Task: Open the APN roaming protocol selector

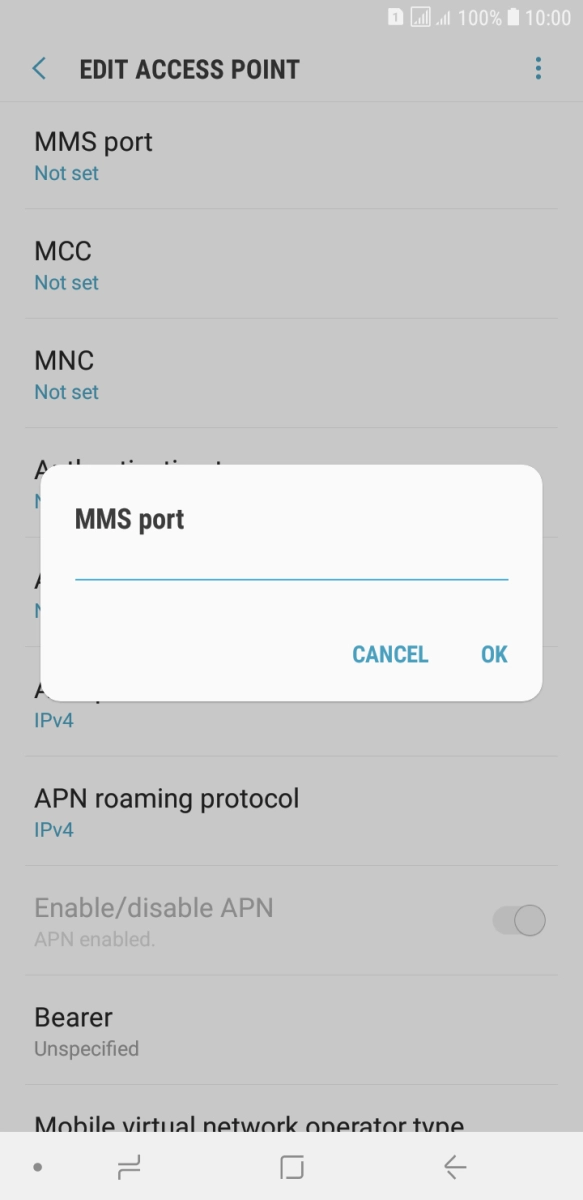Action: coord(291,811)
